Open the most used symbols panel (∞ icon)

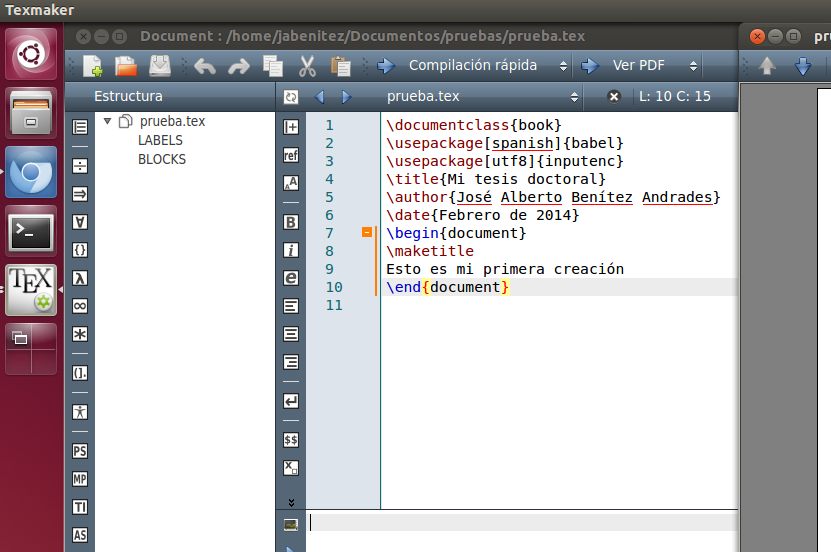[80, 306]
